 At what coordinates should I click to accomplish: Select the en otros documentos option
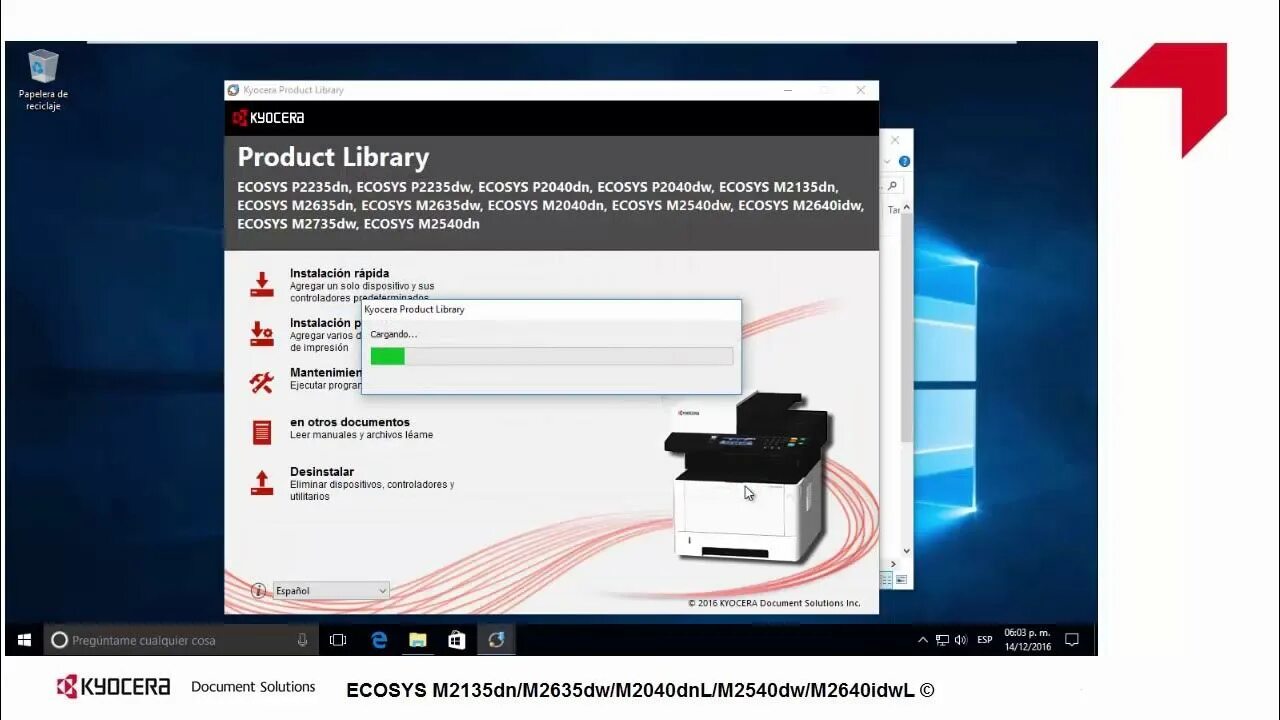tap(350, 422)
